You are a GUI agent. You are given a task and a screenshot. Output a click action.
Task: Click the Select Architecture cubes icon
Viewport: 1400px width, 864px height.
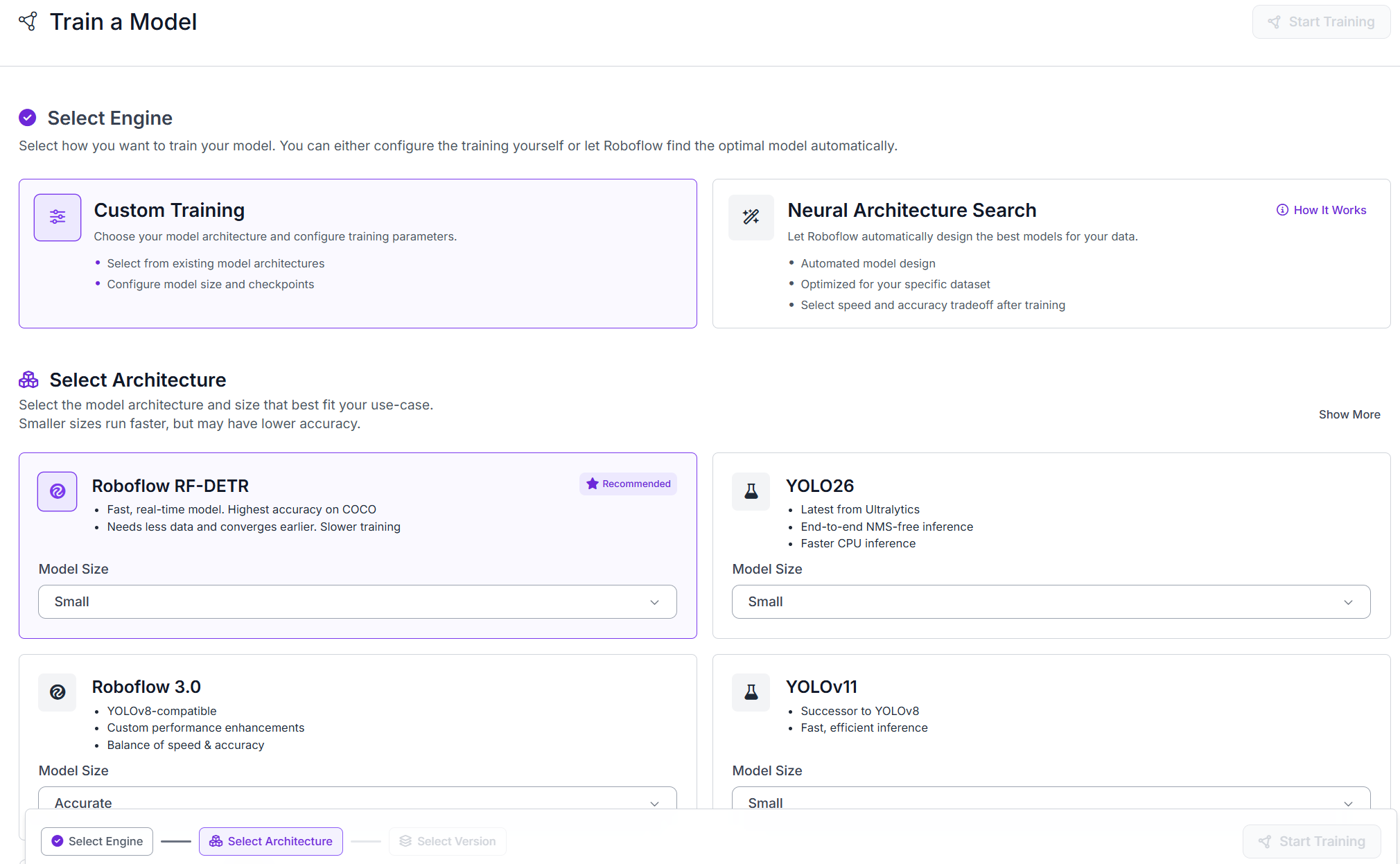pos(28,380)
